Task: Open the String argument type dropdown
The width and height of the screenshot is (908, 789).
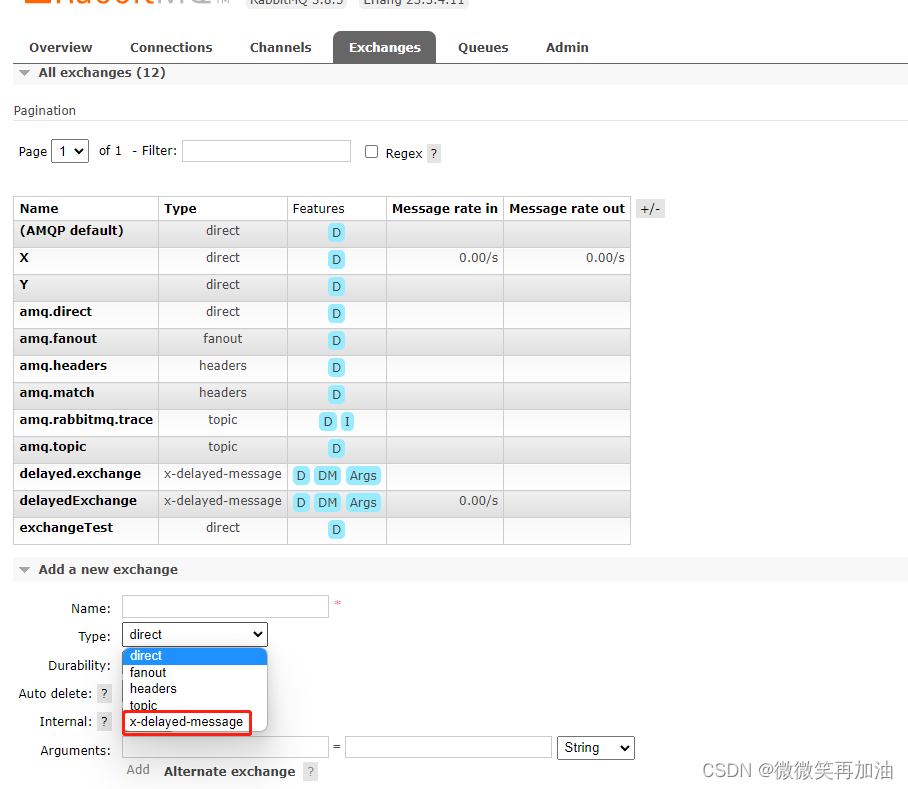Action: click(x=596, y=748)
